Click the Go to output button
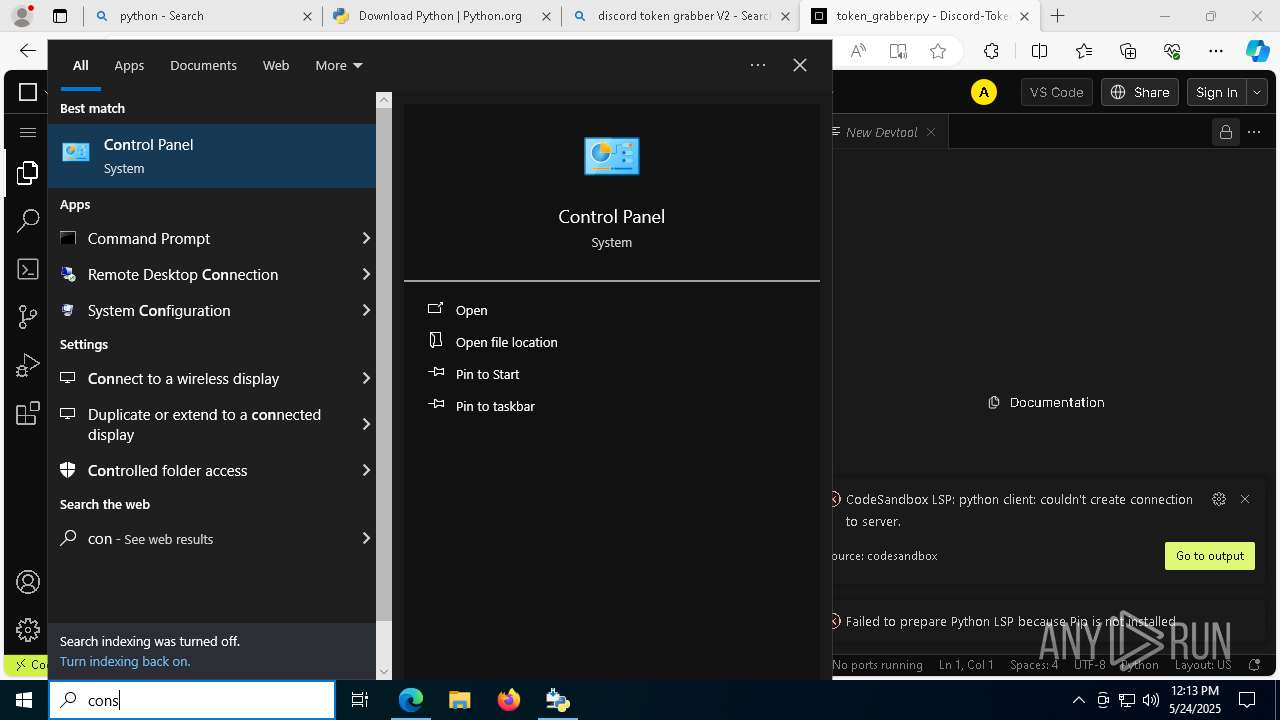This screenshot has height=720, width=1280. coord(1209,556)
